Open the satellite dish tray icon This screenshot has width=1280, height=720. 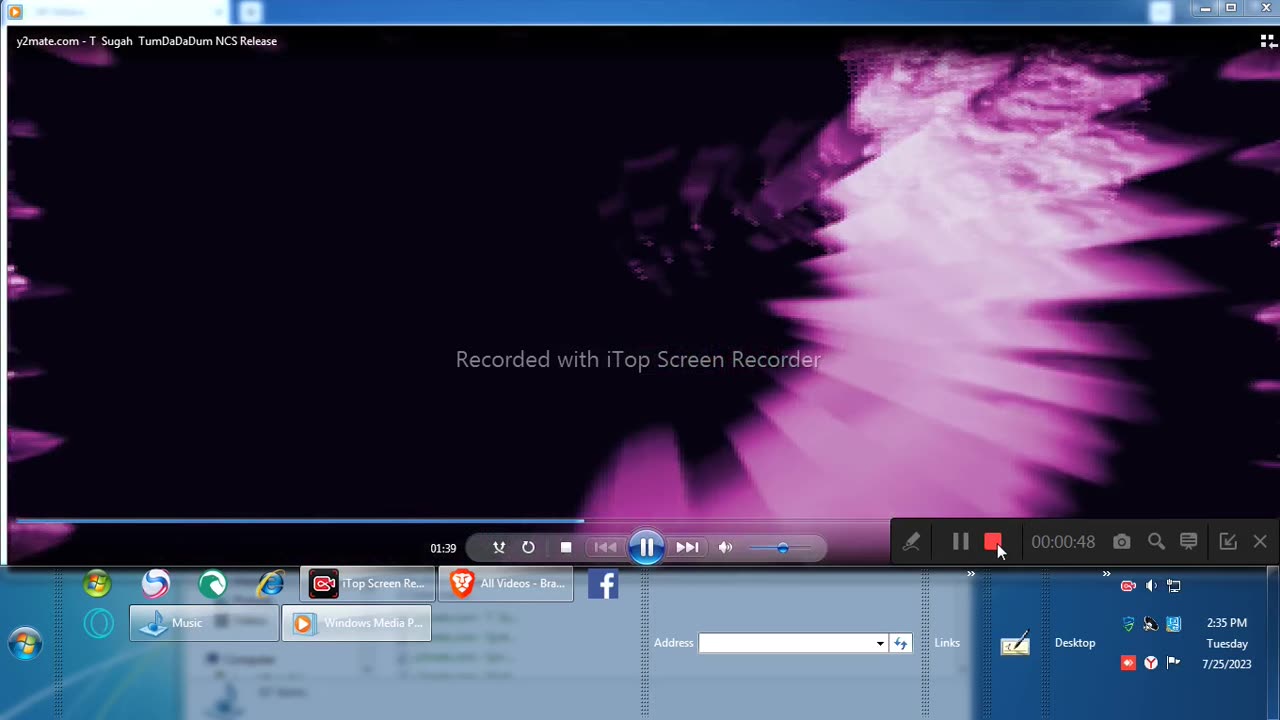(x=1151, y=624)
